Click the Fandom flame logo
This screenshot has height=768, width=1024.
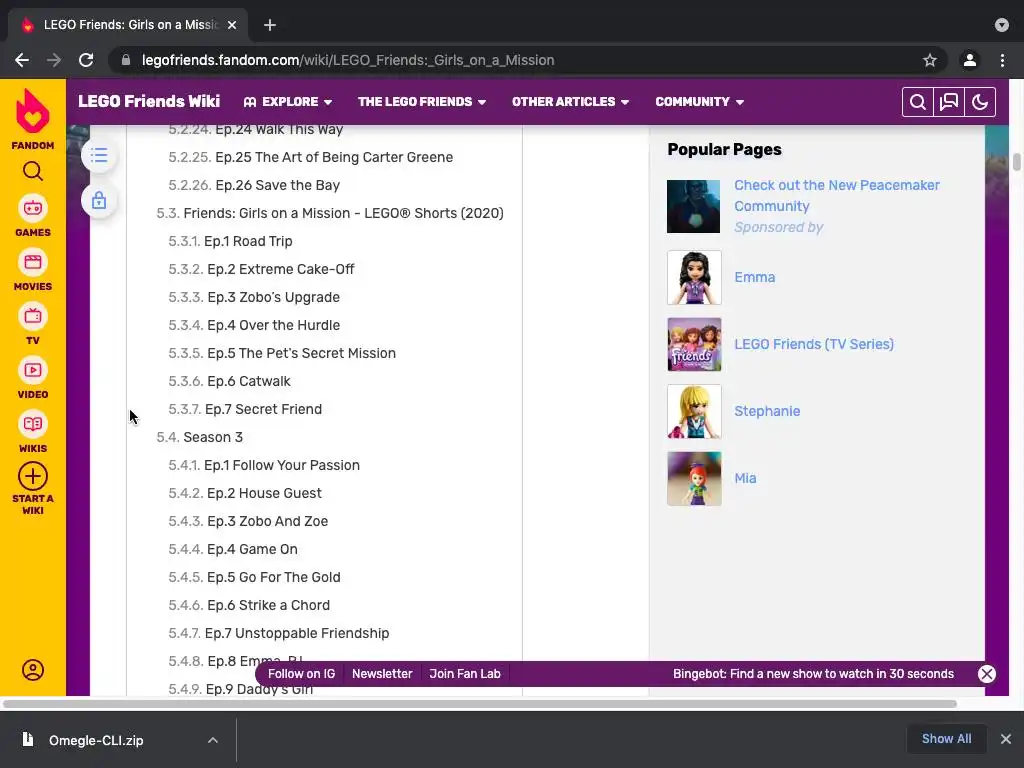point(33,111)
